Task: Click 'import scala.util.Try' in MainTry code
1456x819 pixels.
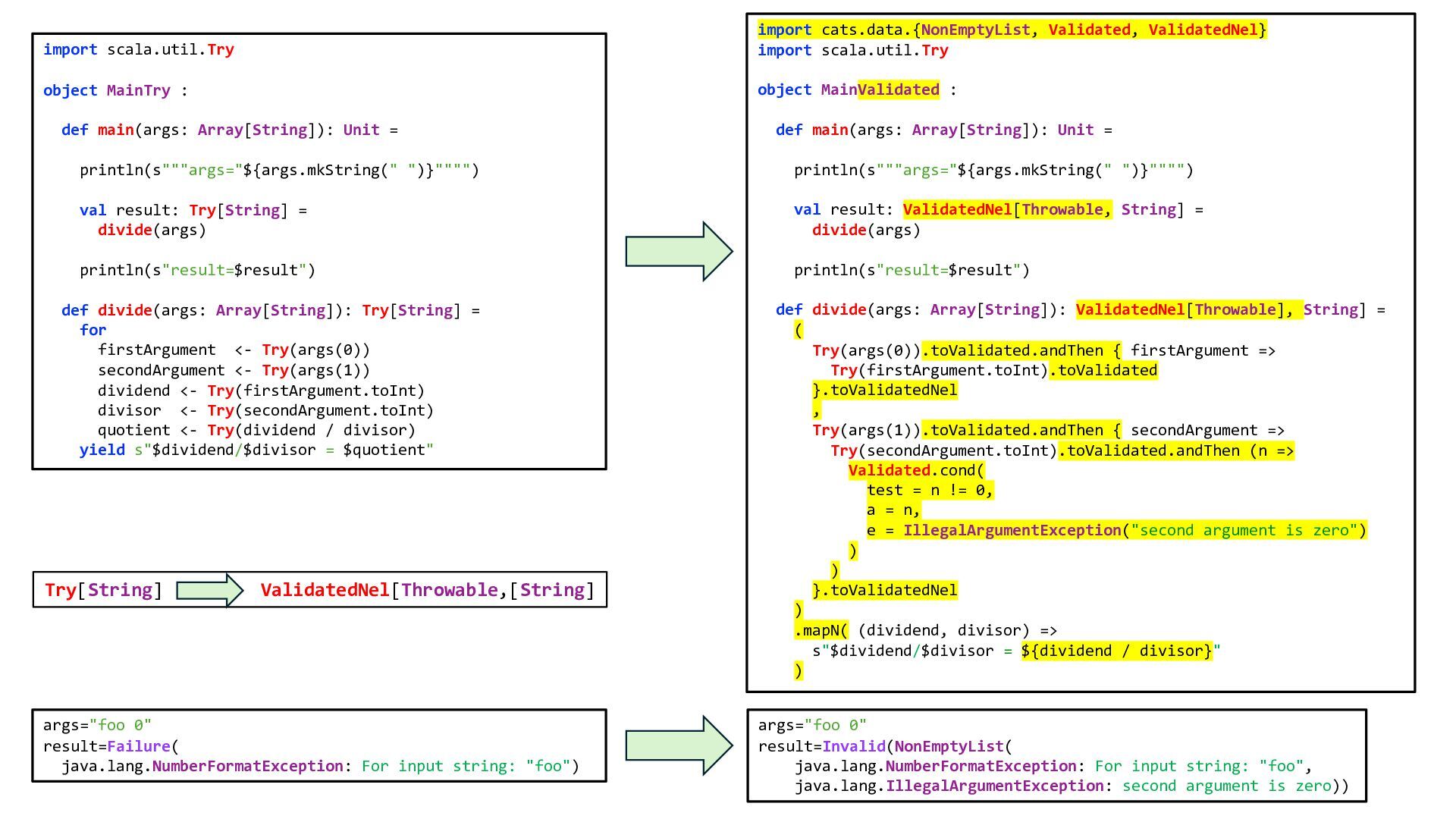Action: (139, 49)
